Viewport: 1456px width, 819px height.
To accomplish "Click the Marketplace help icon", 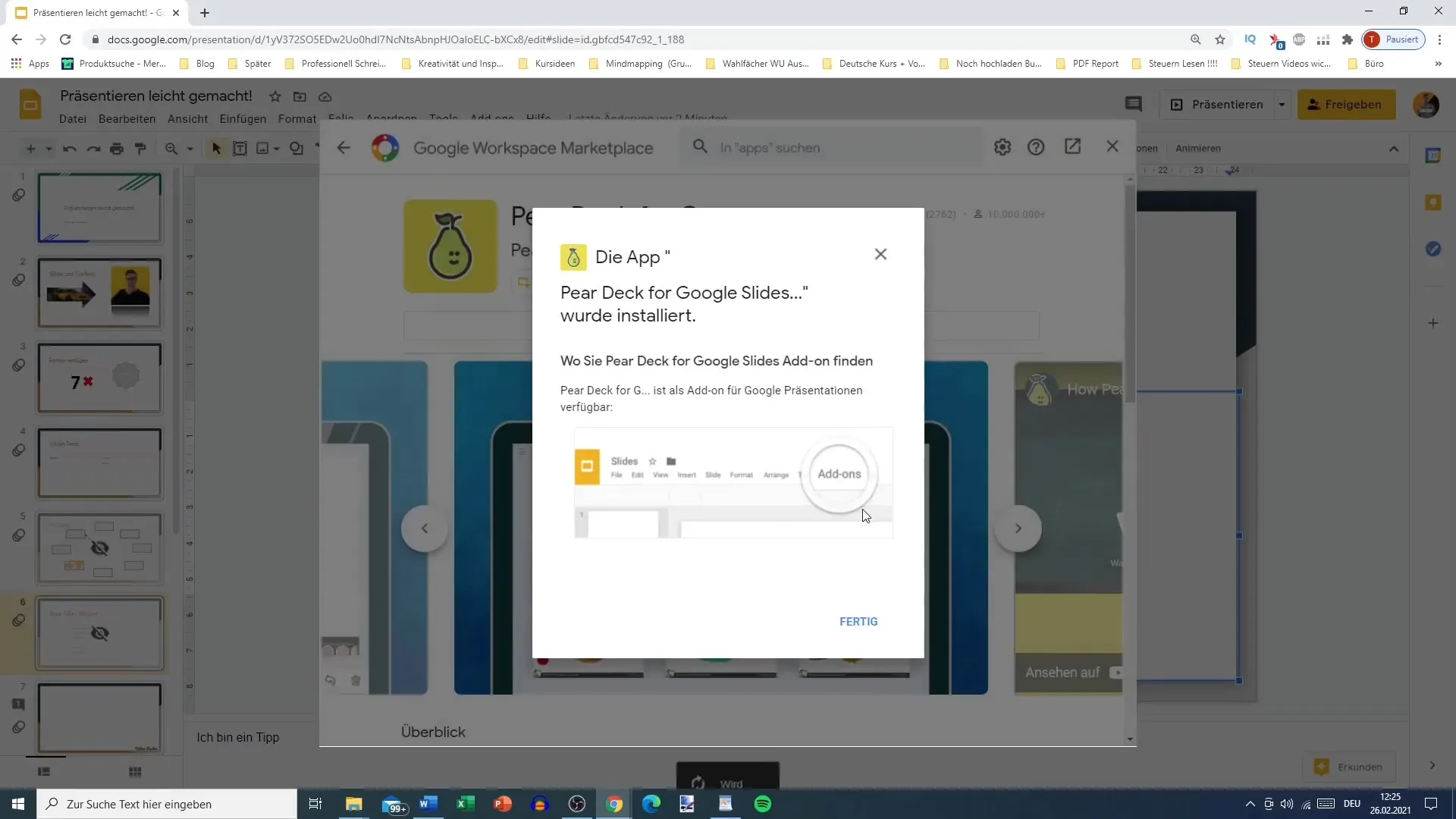I will click(x=1037, y=147).
